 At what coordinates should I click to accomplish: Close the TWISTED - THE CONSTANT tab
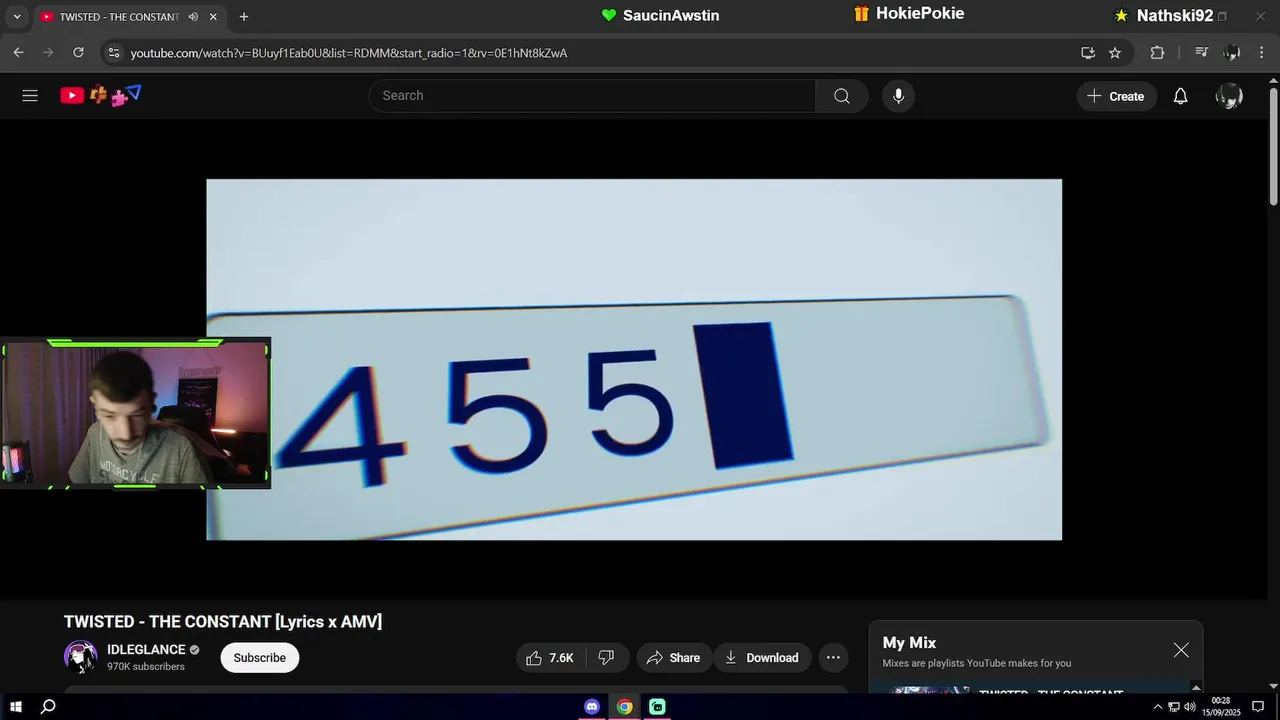[x=213, y=17]
